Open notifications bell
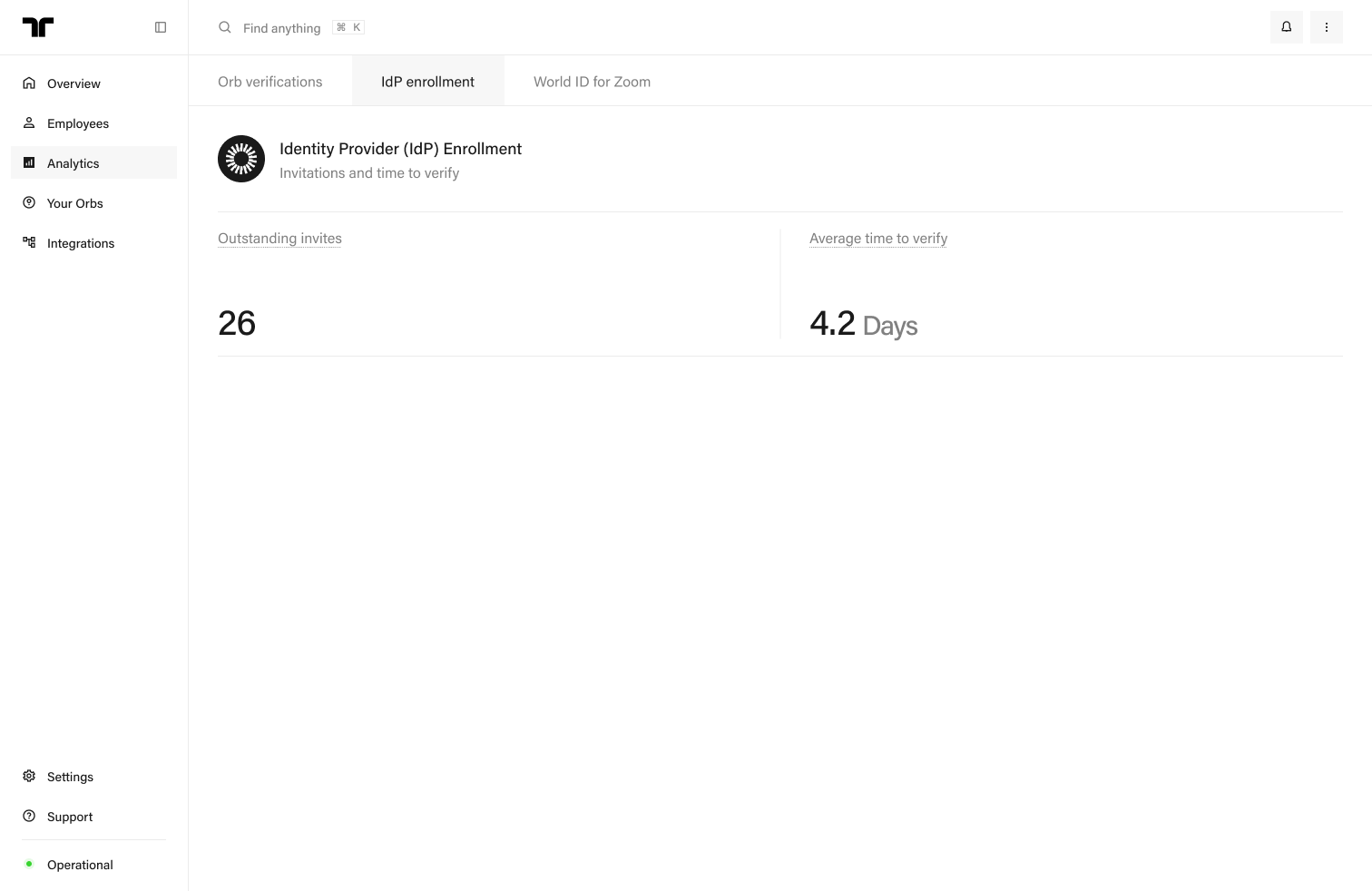 pos(1287,27)
